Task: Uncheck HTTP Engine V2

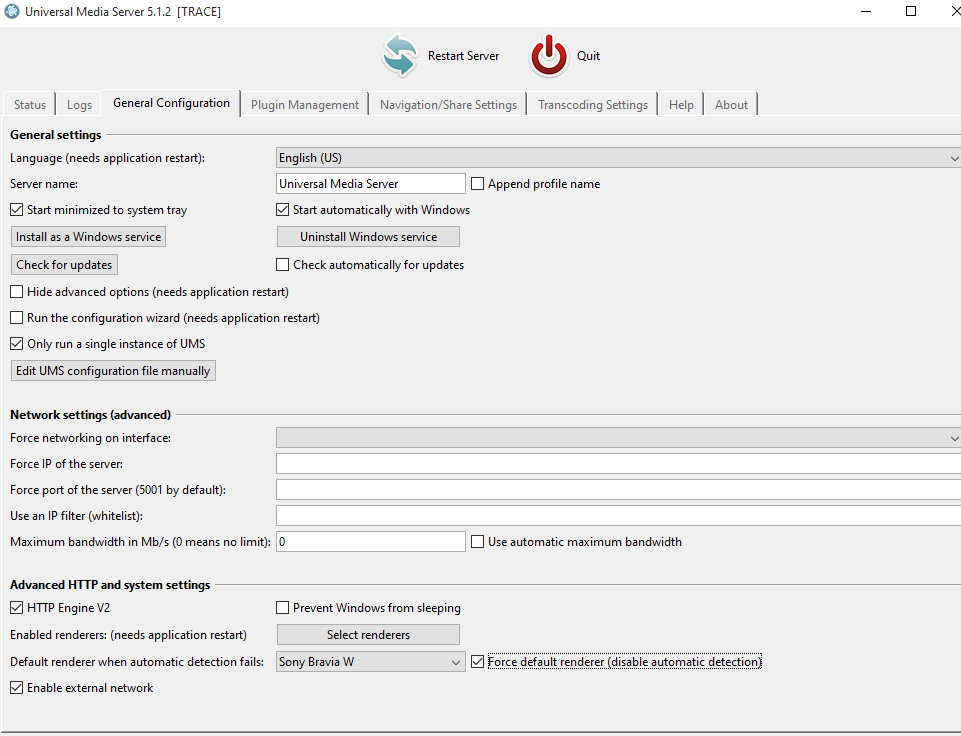Action: [x=17, y=608]
